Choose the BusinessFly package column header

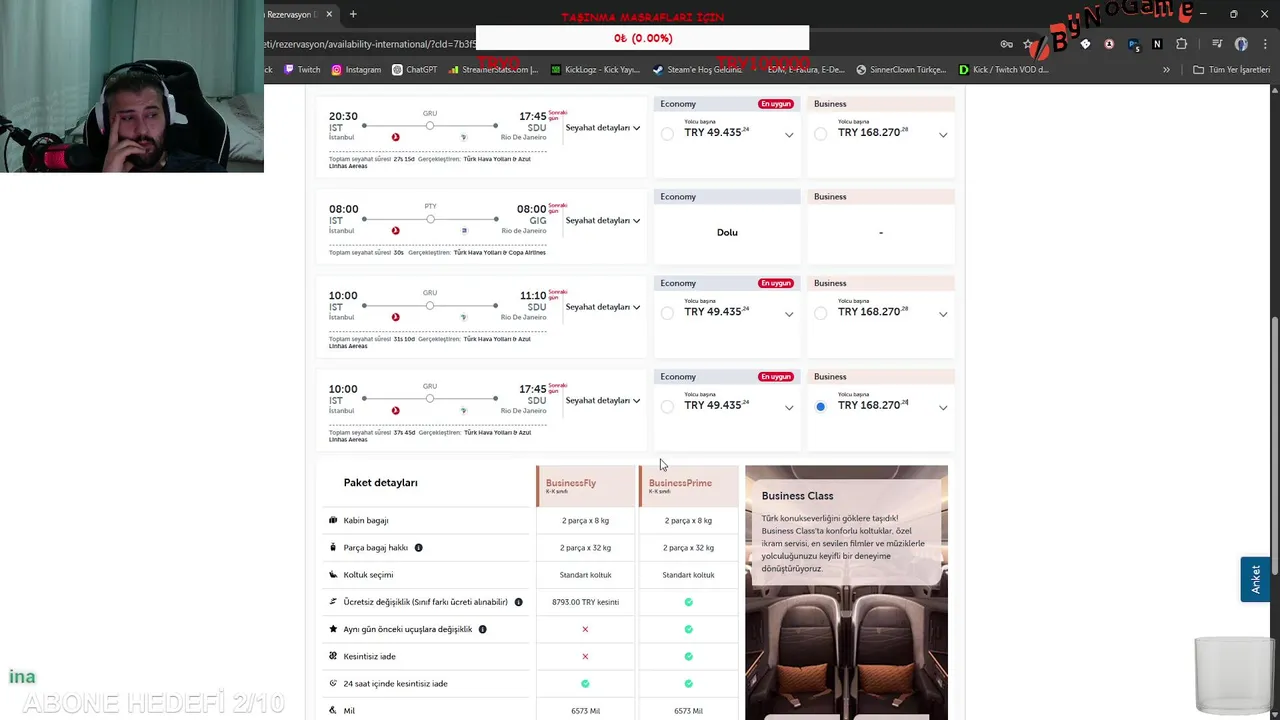[585, 486]
